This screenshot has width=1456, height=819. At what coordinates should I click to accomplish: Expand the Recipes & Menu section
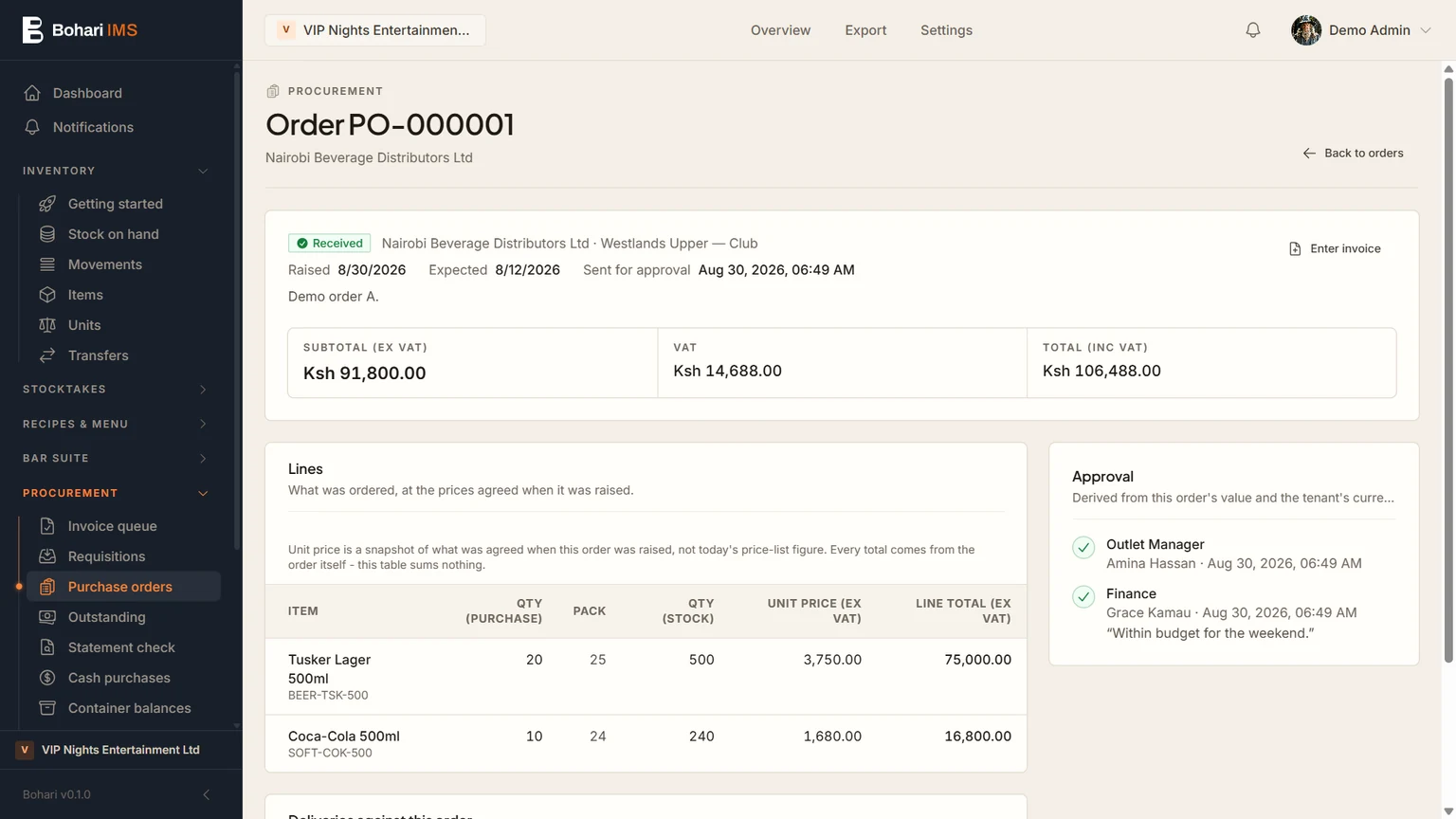[202, 424]
